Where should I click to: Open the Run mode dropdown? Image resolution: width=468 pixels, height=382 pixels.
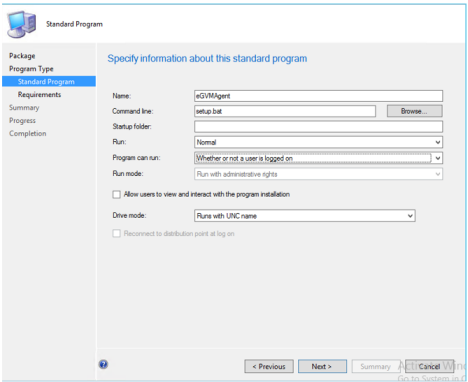tap(318, 174)
